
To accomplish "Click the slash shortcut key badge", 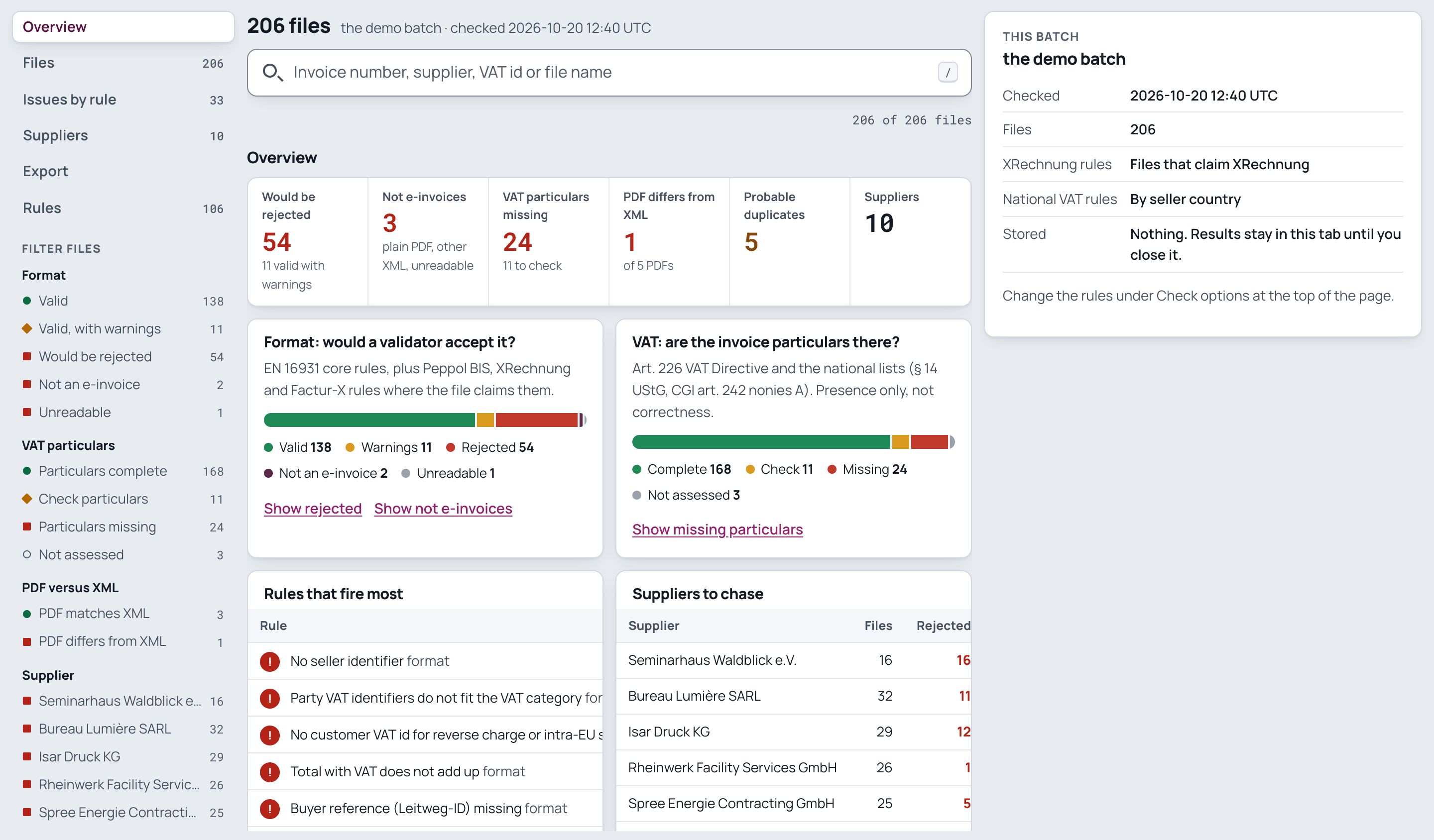I will click(948, 72).
